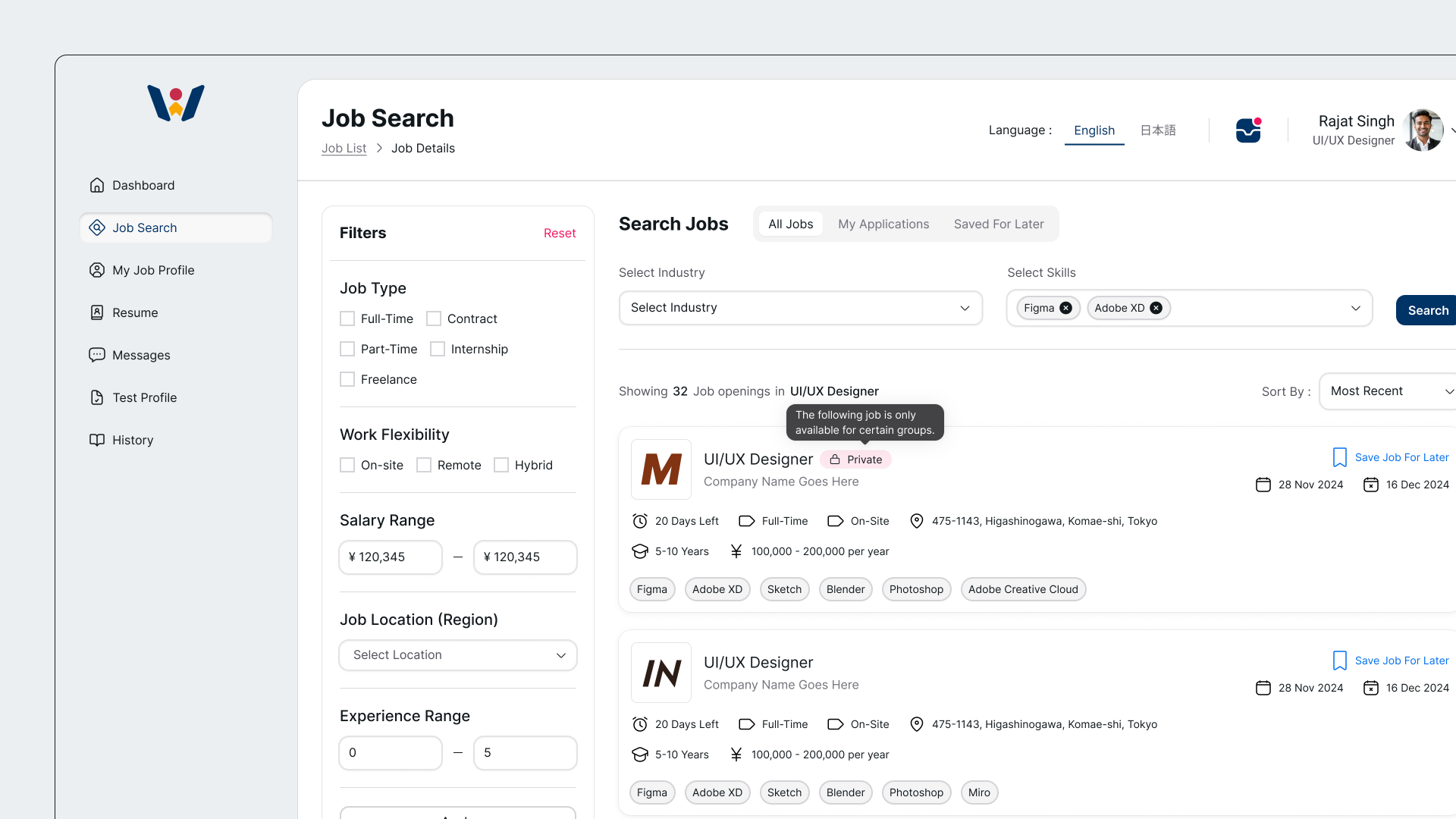Enable the On-site work flexibility checkbox
This screenshot has height=819, width=1456.
pos(347,465)
